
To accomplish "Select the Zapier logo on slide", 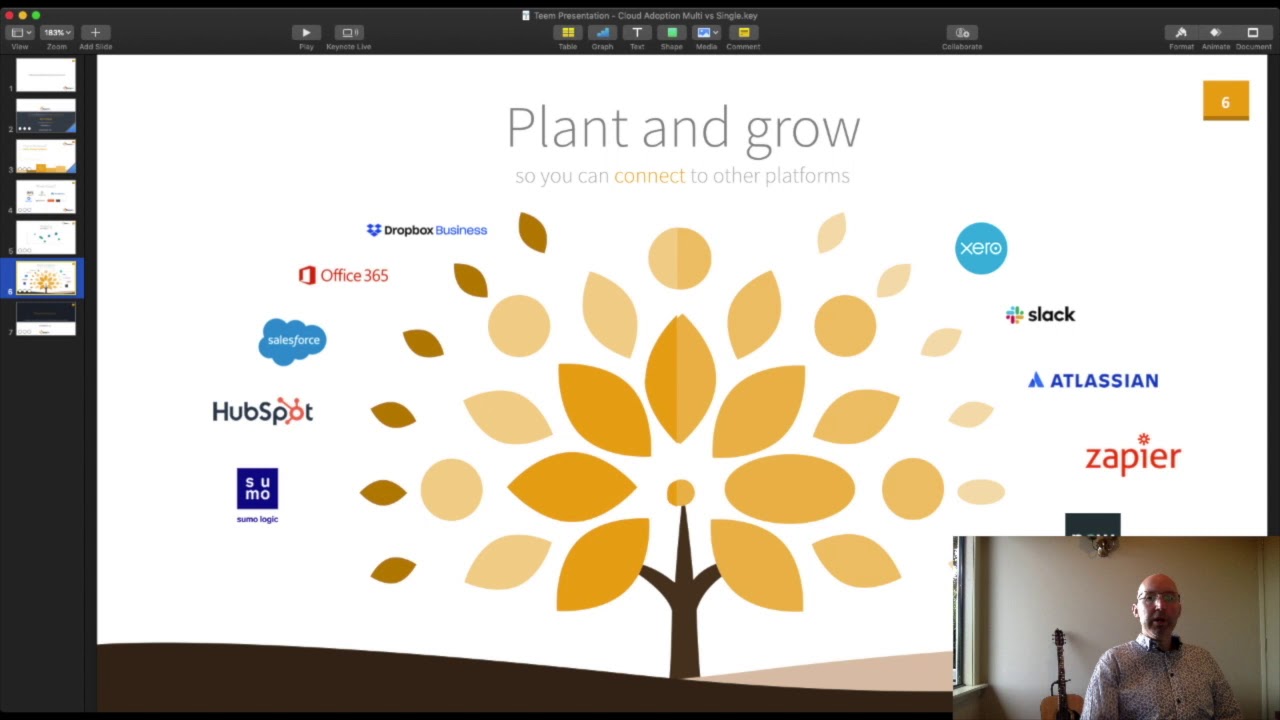I will (1133, 454).
